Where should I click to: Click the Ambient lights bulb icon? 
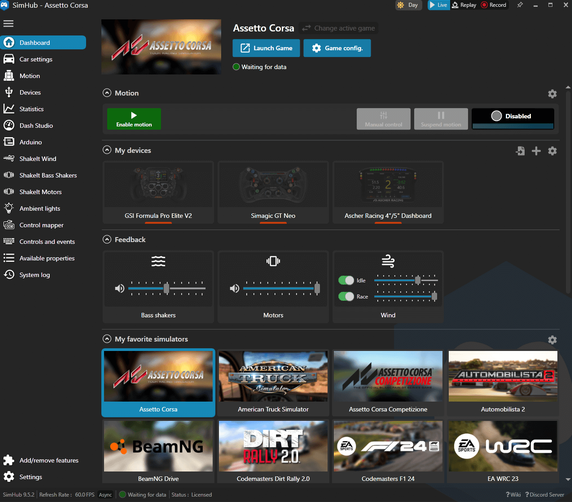9,208
